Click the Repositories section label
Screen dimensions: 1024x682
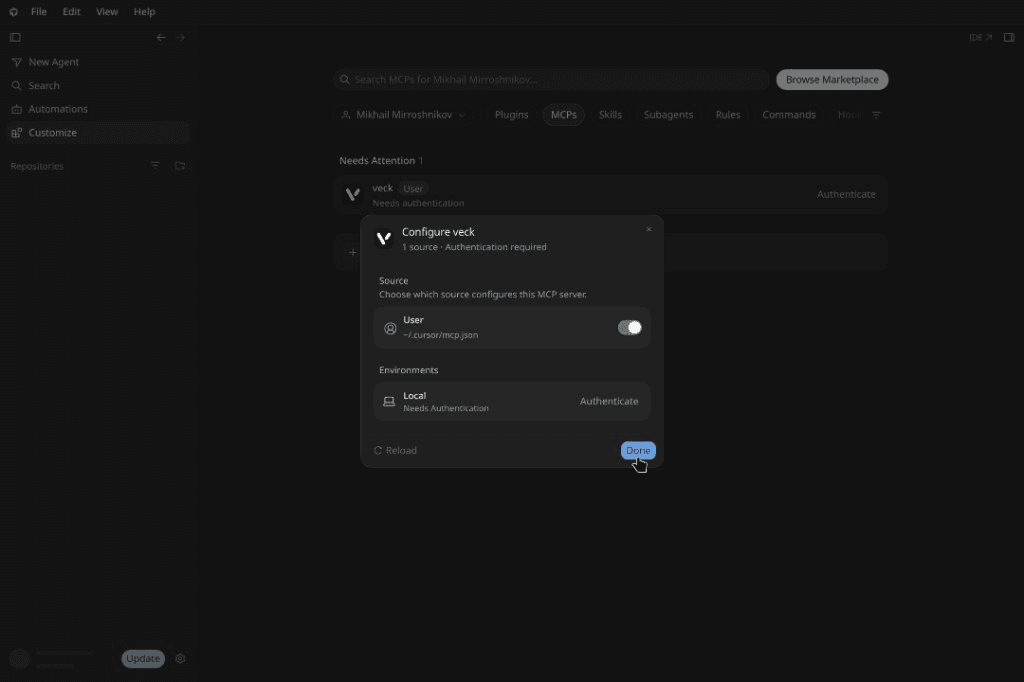37,167
